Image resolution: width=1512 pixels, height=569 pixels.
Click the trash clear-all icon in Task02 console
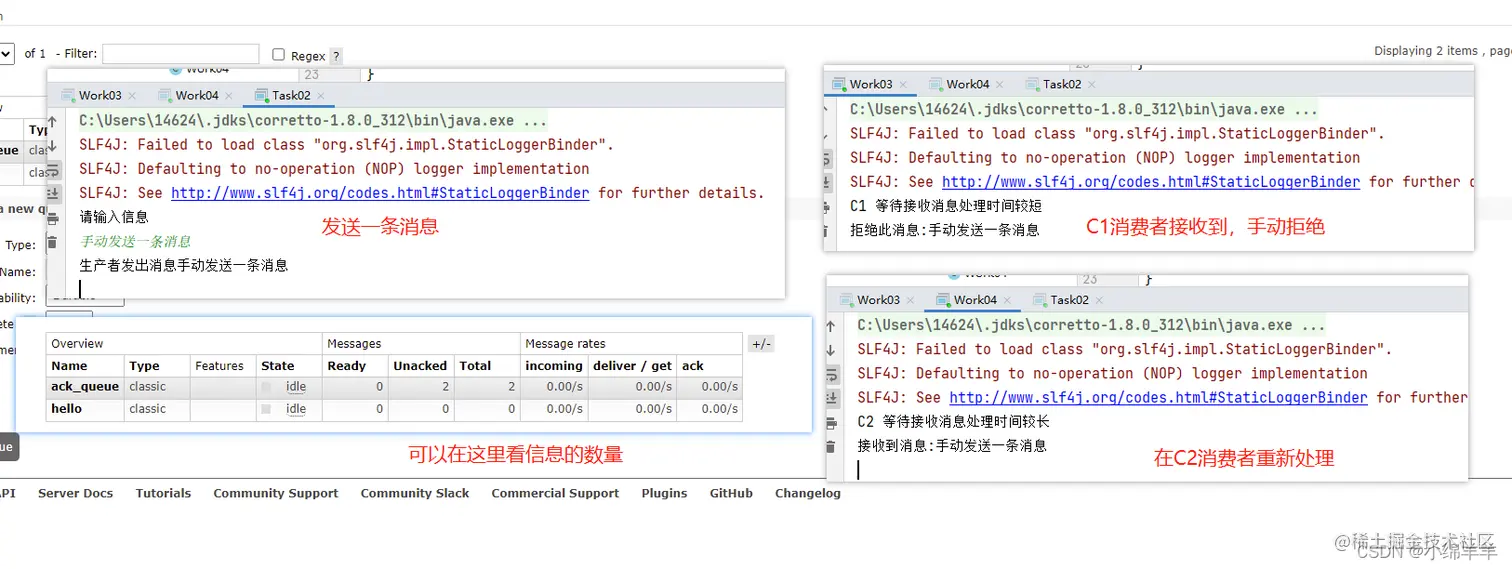54,241
